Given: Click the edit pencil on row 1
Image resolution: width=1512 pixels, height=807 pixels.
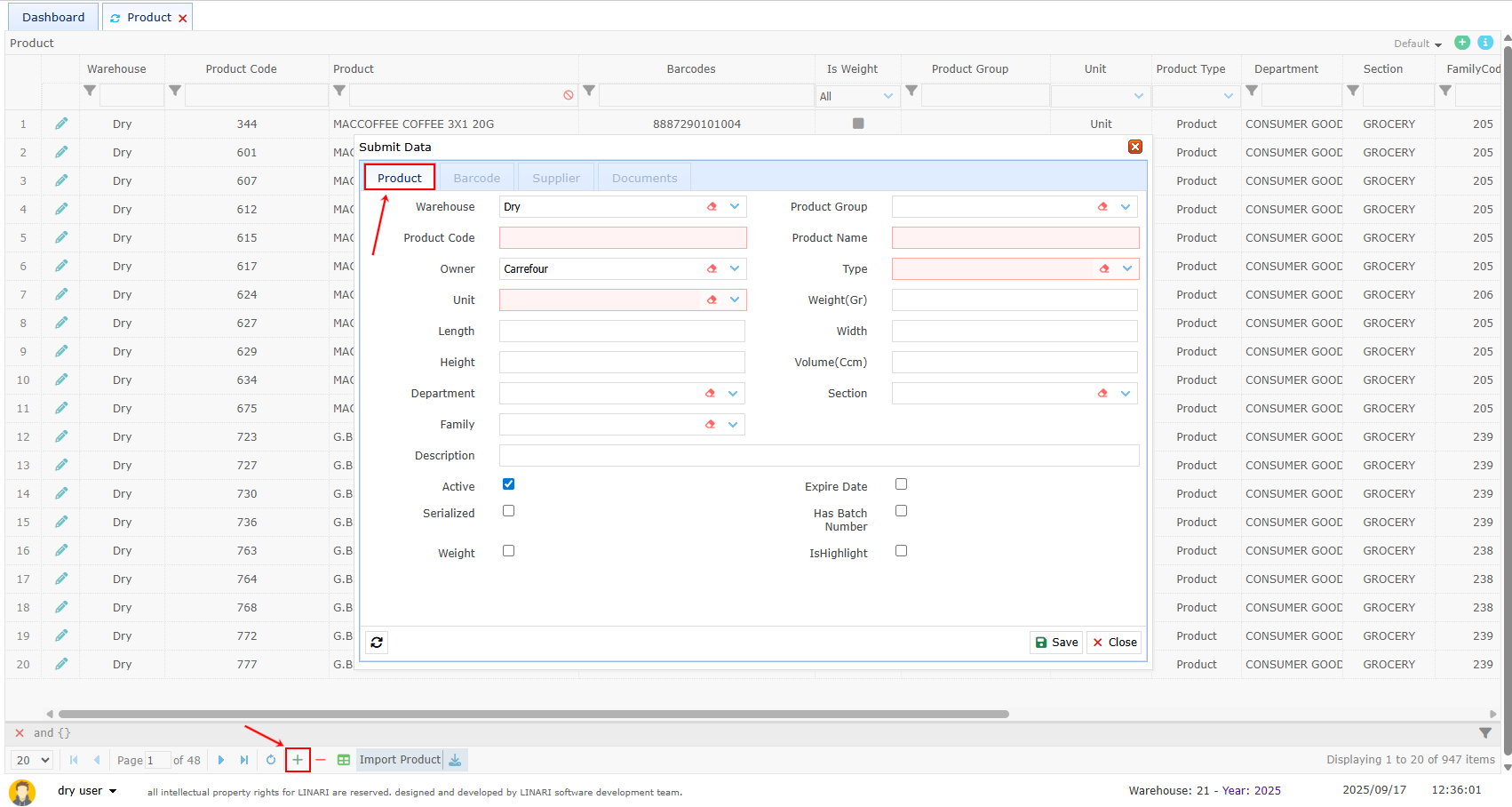Looking at the screenshot, I should coord(61,124).
